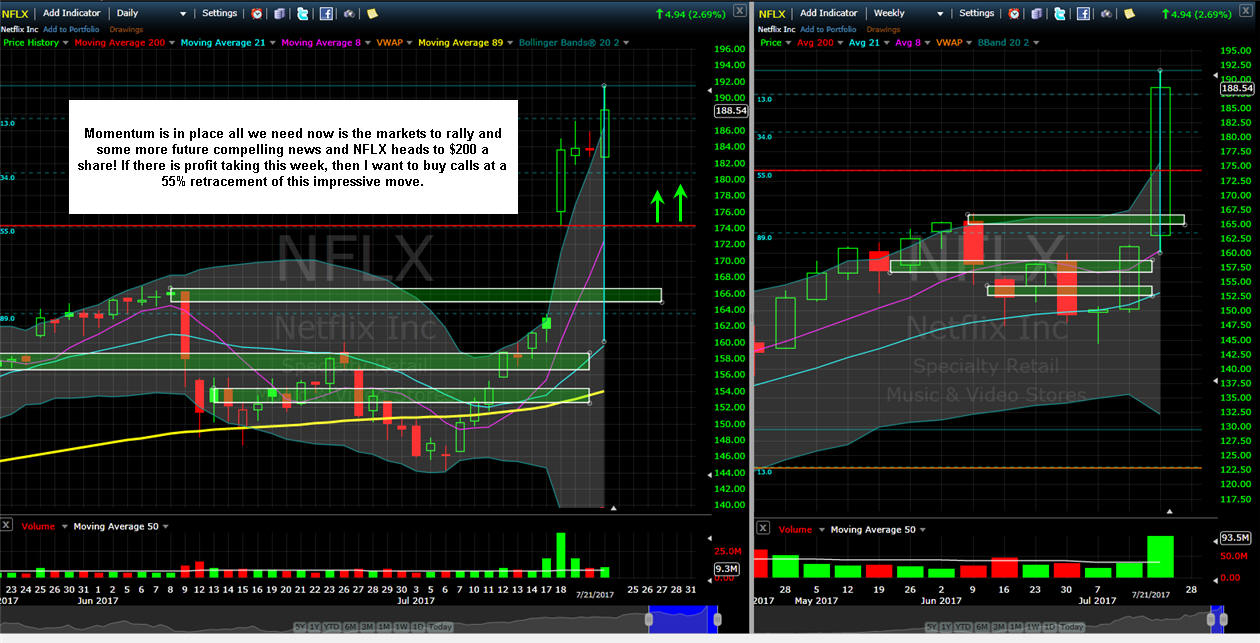Click left handle of daily chart range slider

point(649,620)
